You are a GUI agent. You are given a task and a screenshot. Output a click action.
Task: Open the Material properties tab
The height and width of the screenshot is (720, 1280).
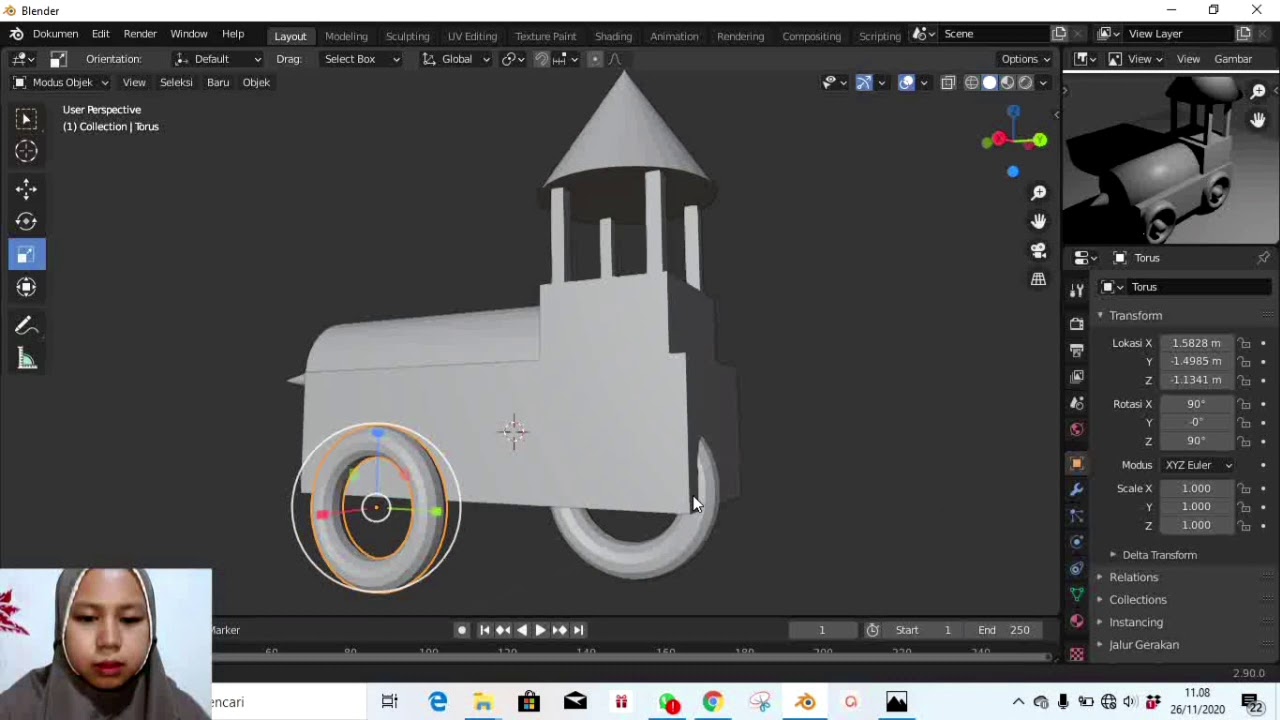coord(1077,620)
